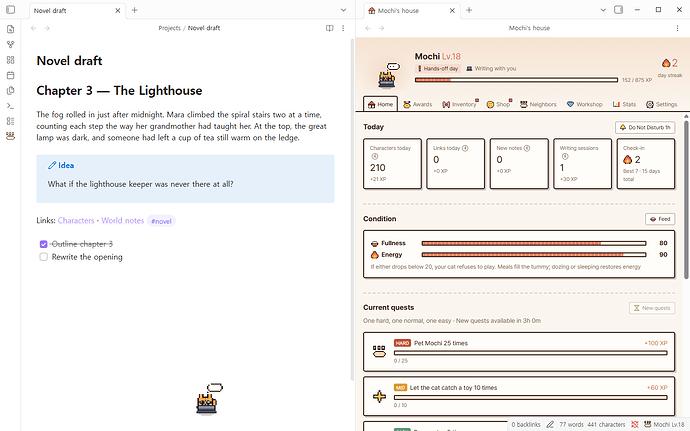Click the Fullness bar
690x431 pixels.
point(534,243)
